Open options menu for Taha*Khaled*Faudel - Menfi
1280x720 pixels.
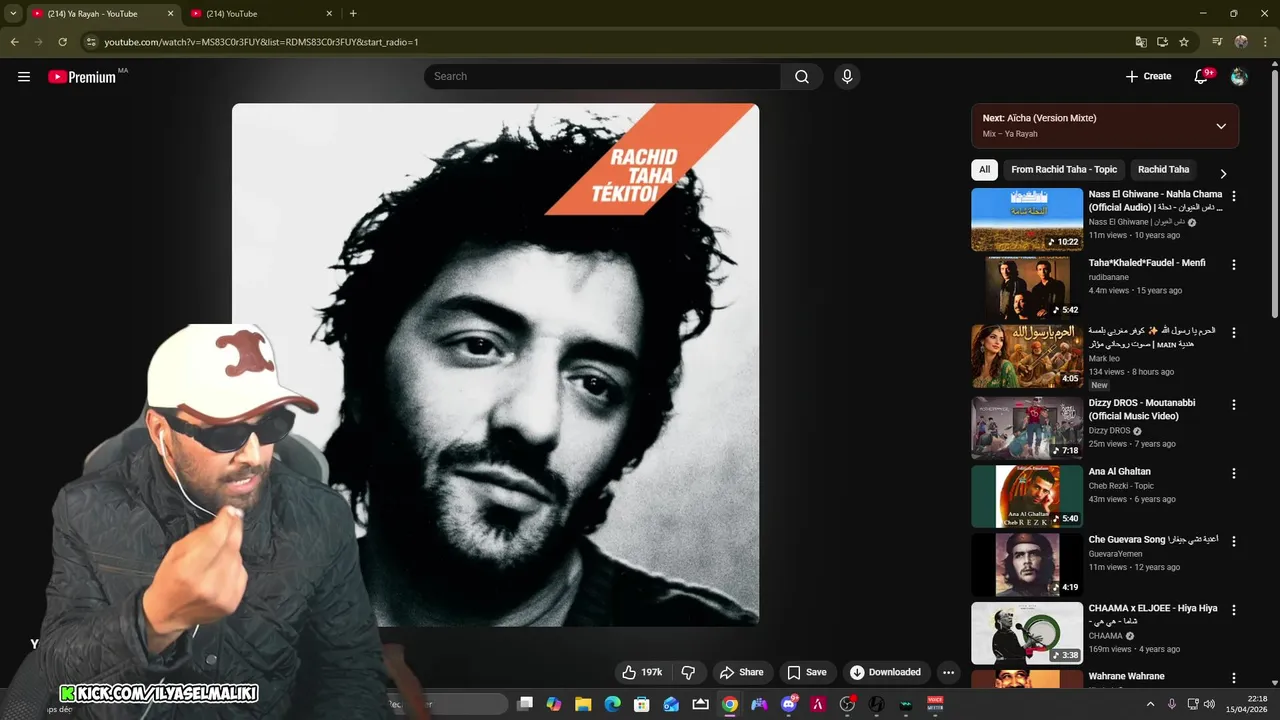(1233, 265)
